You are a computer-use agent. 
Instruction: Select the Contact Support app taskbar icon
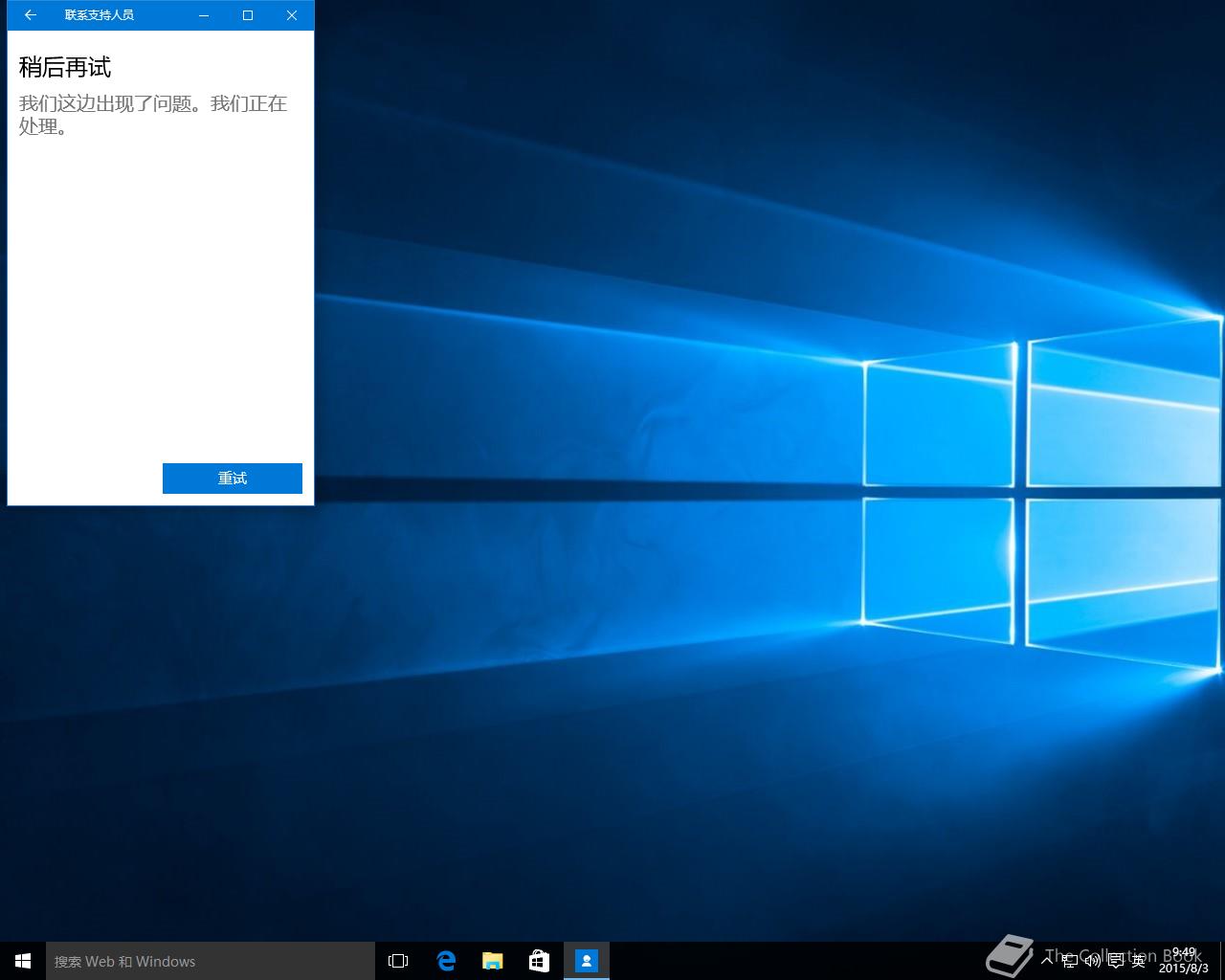point(587,961)
